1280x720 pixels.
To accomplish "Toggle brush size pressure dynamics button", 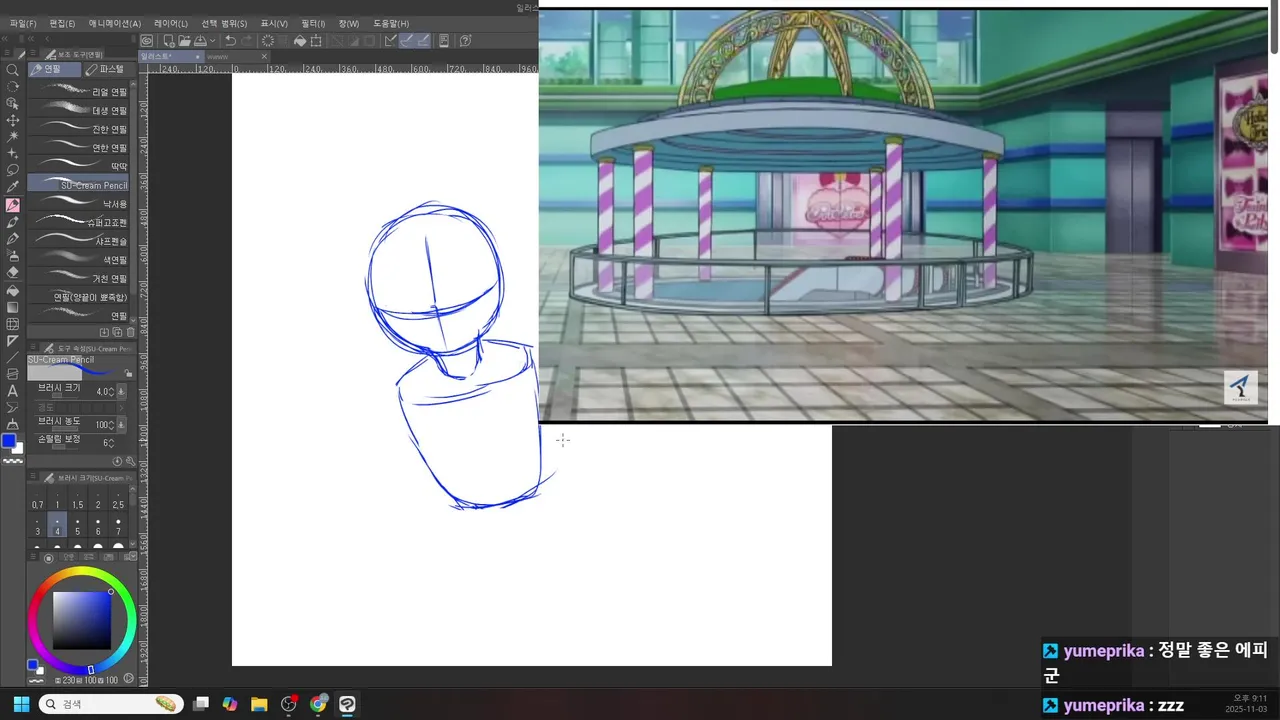I will point(121,391).
